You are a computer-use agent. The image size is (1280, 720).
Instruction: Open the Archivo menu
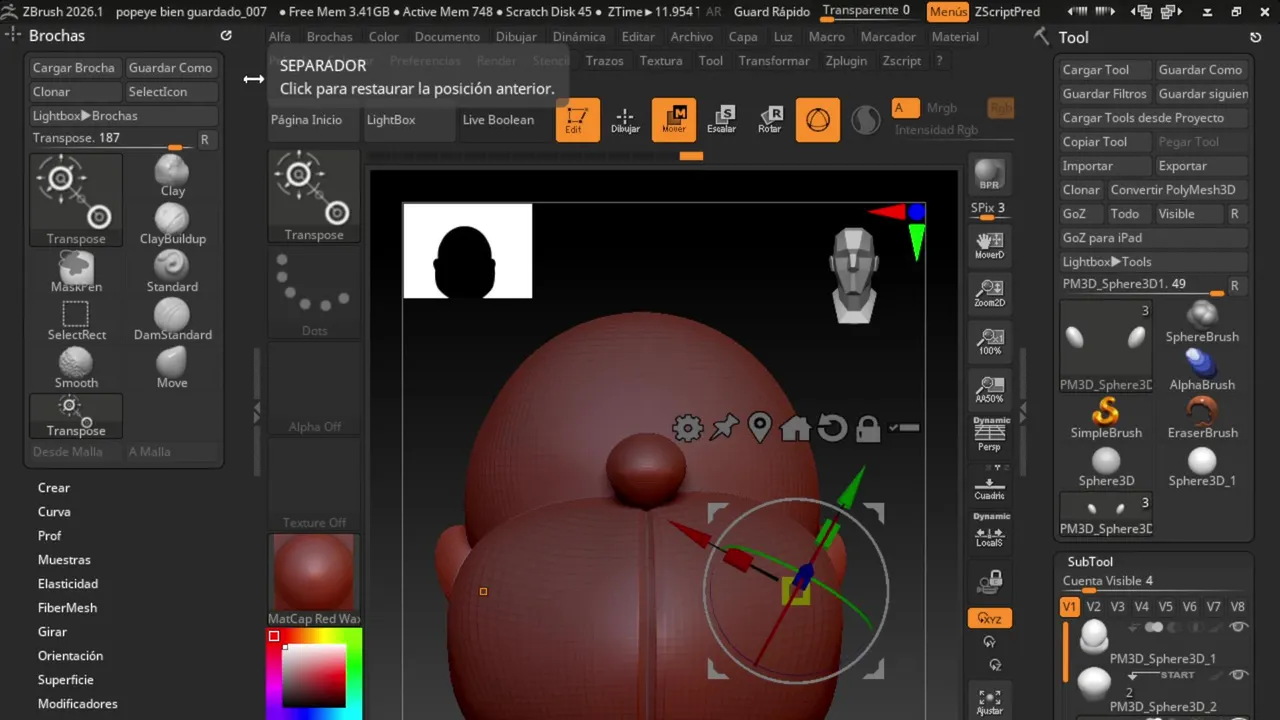point(692,37)
